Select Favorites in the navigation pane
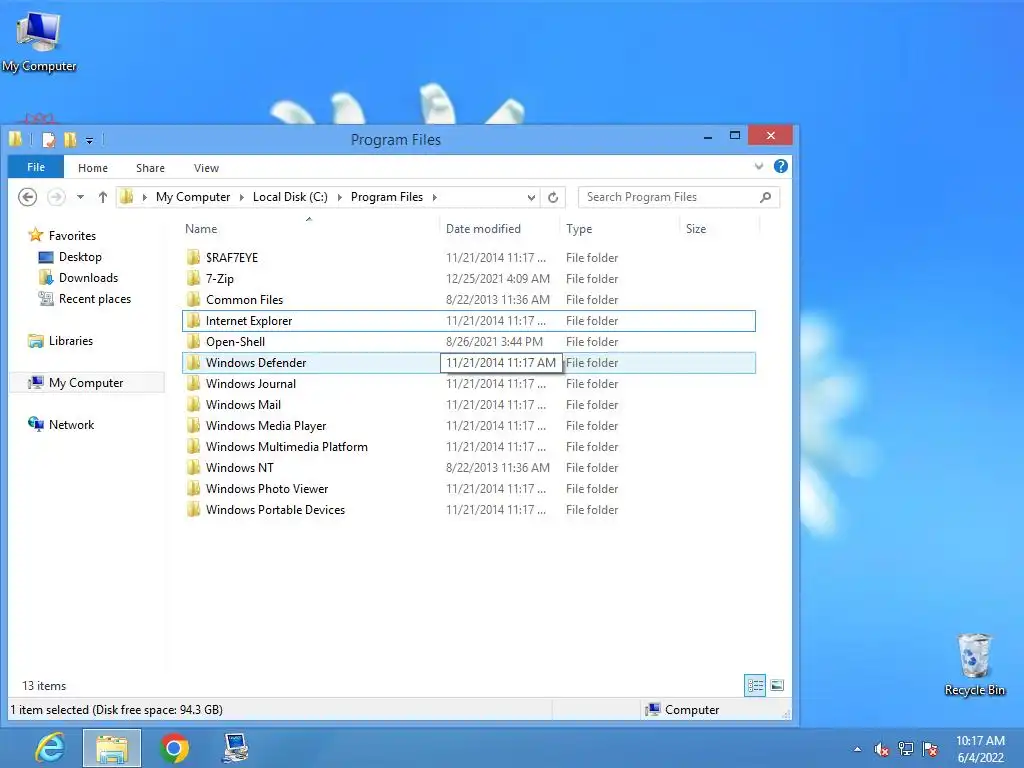 point(63,235)
